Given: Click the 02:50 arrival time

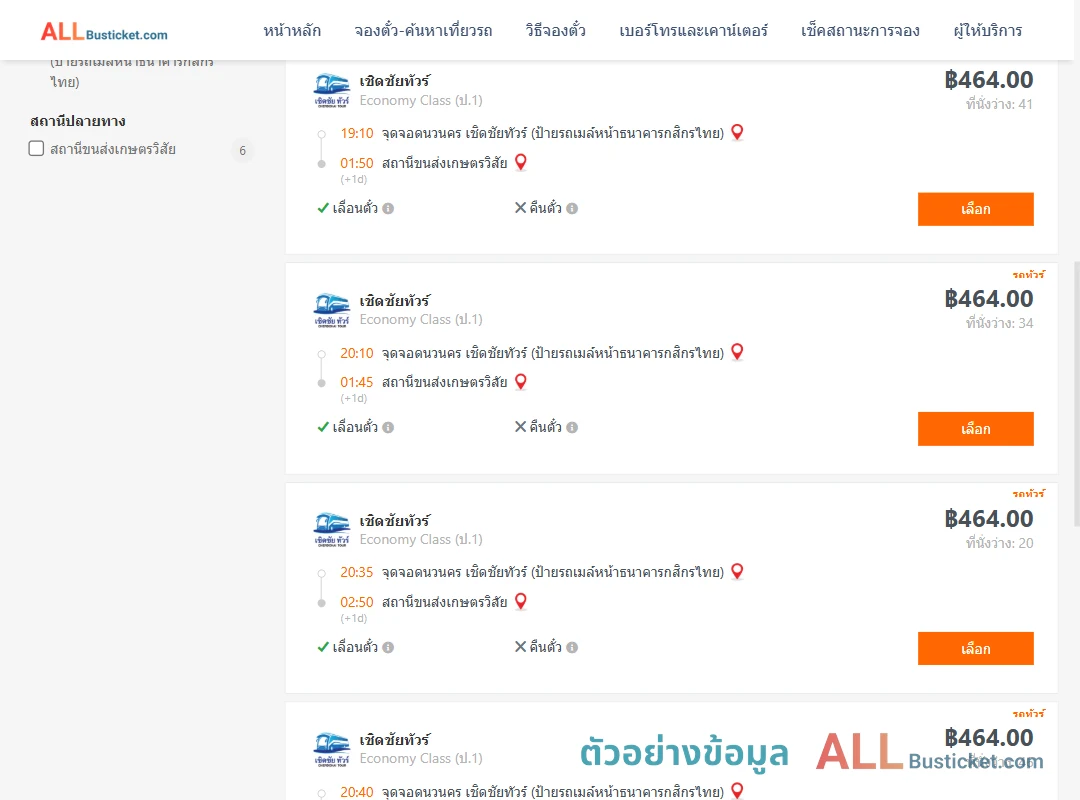Looking at the screenshot, I should click(x=356, y=602).
